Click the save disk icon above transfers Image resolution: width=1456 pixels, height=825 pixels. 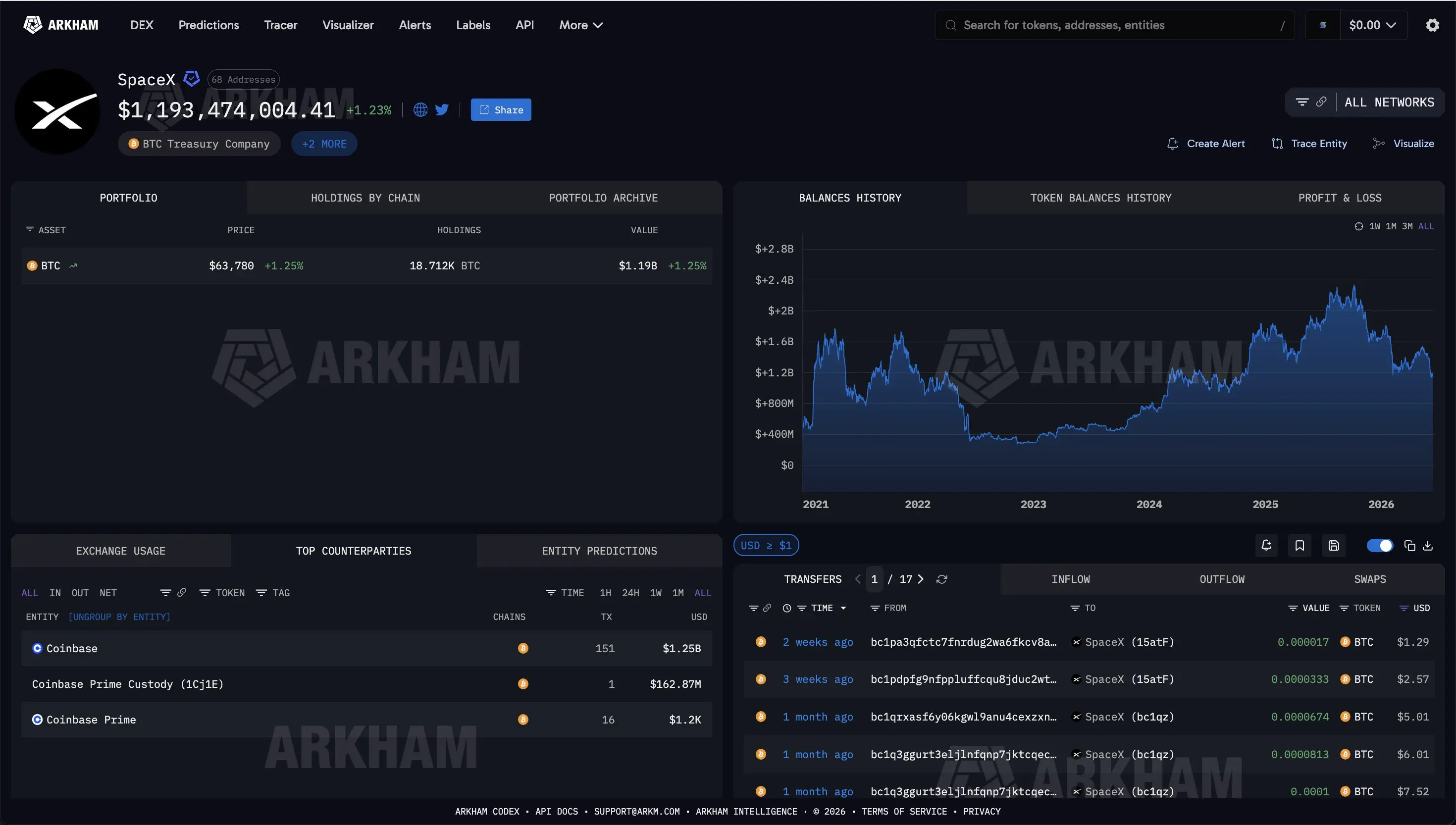[1334, 545]
